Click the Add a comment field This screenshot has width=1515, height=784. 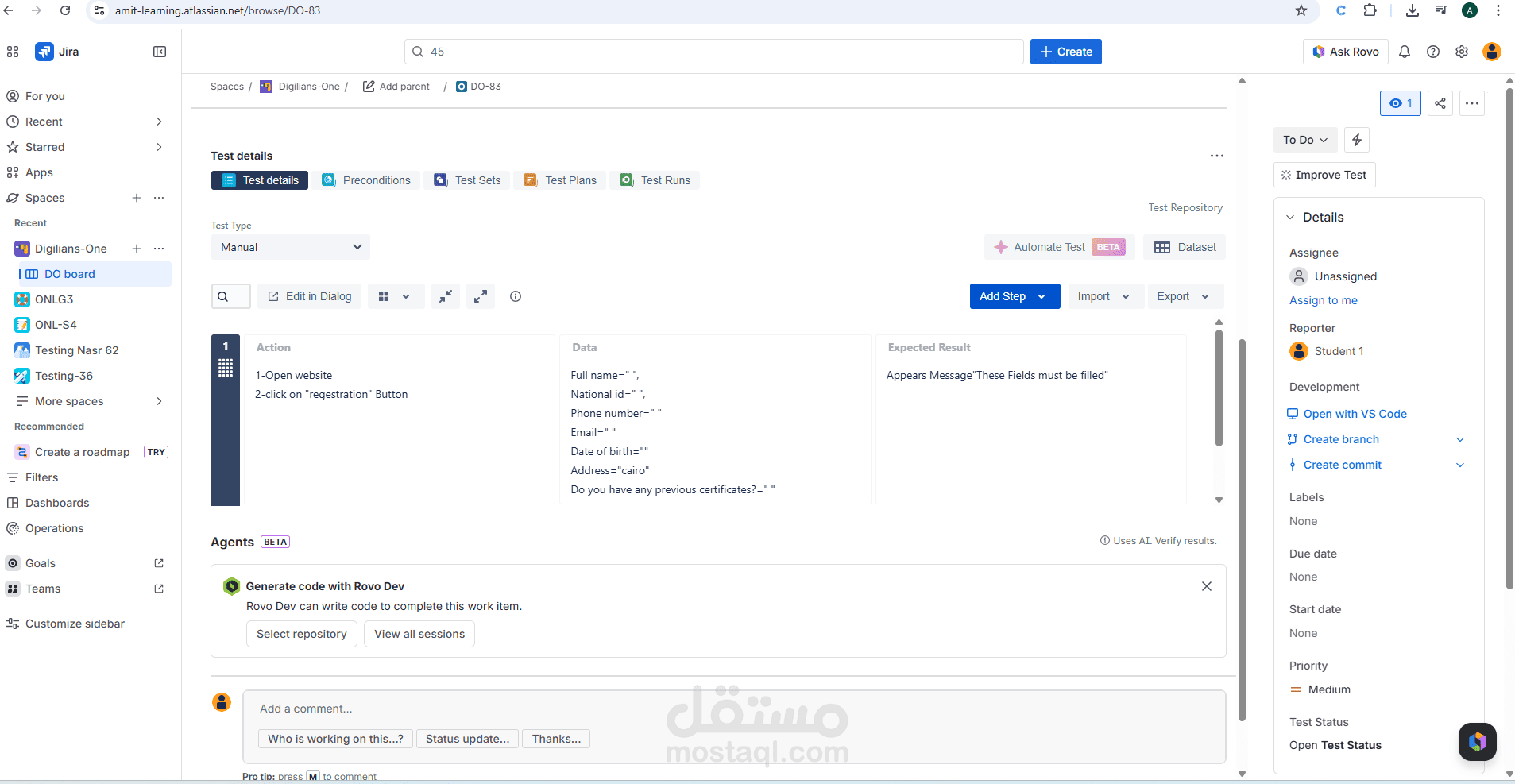click(x=734, y=709)
